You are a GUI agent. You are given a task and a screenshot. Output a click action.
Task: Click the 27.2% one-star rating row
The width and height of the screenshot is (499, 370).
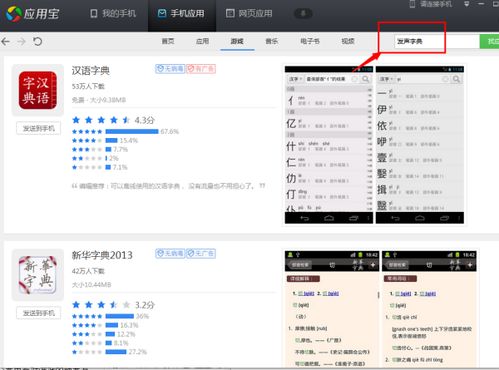109,352
